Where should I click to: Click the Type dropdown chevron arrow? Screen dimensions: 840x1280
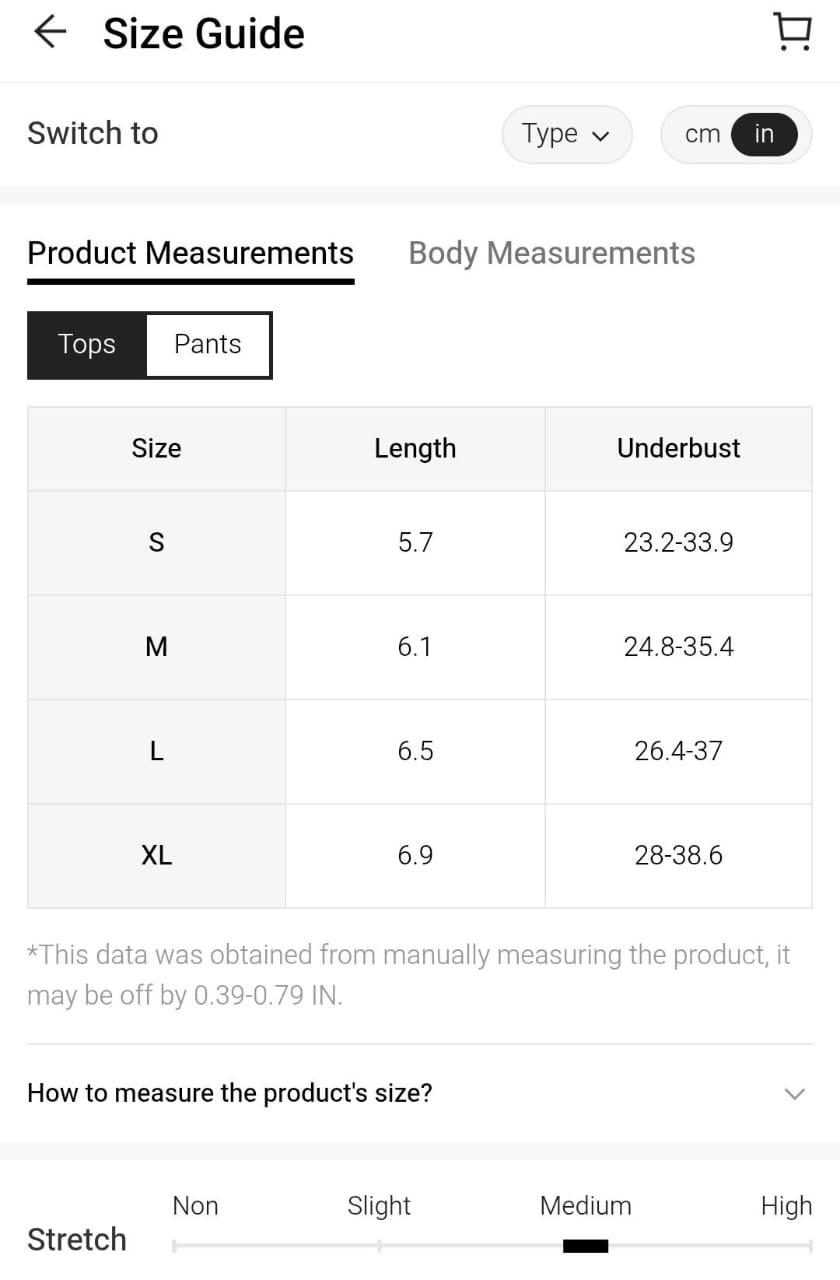601,136
